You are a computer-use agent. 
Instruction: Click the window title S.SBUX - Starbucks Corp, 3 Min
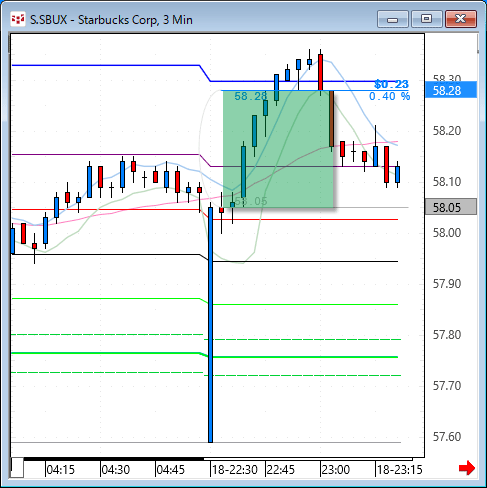tap(111, 20)
